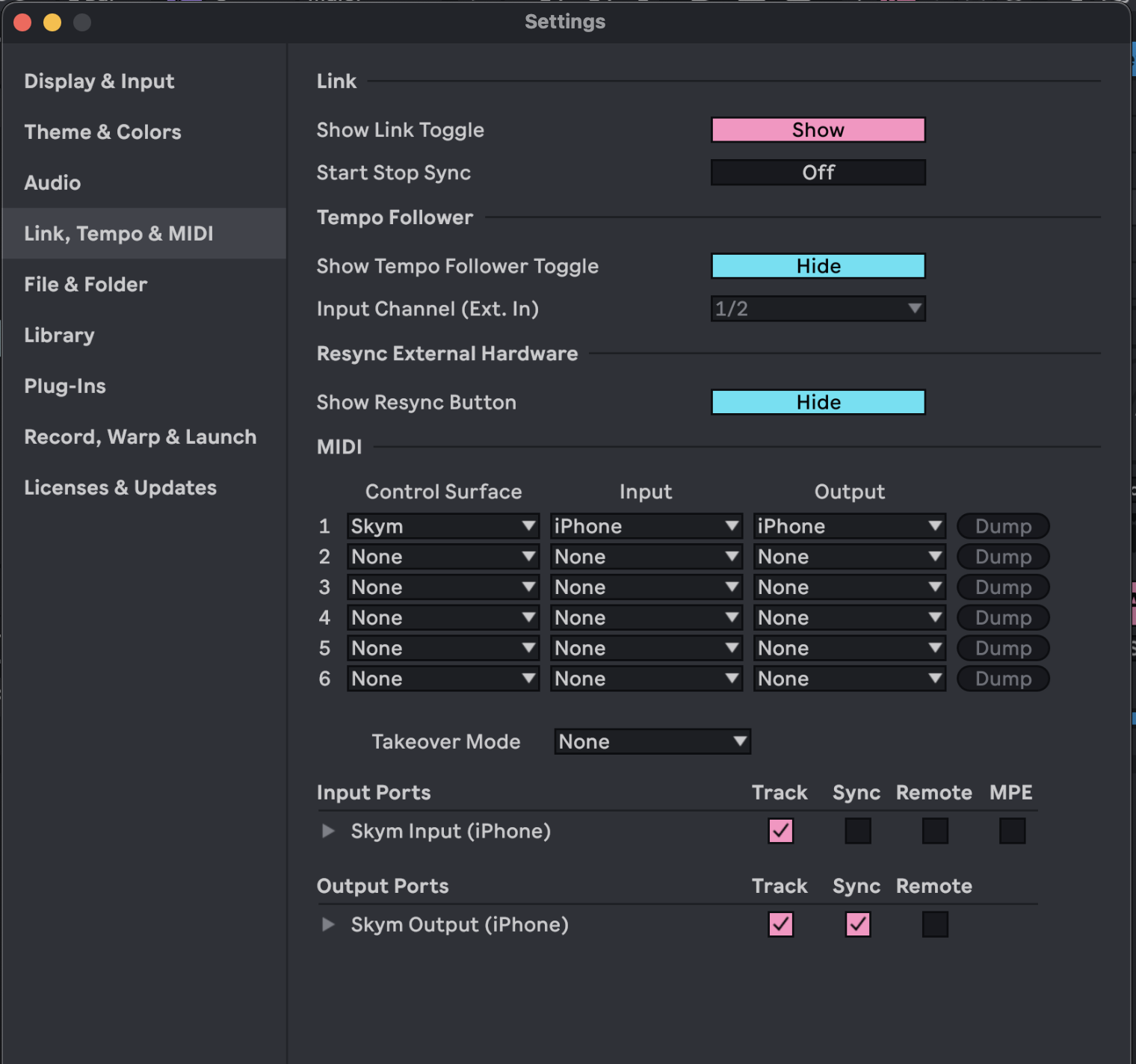This screenshot has height=1064, width=1136.
Task: Click Dump for the Skym control surface
Action: (x=1002, y=526)
